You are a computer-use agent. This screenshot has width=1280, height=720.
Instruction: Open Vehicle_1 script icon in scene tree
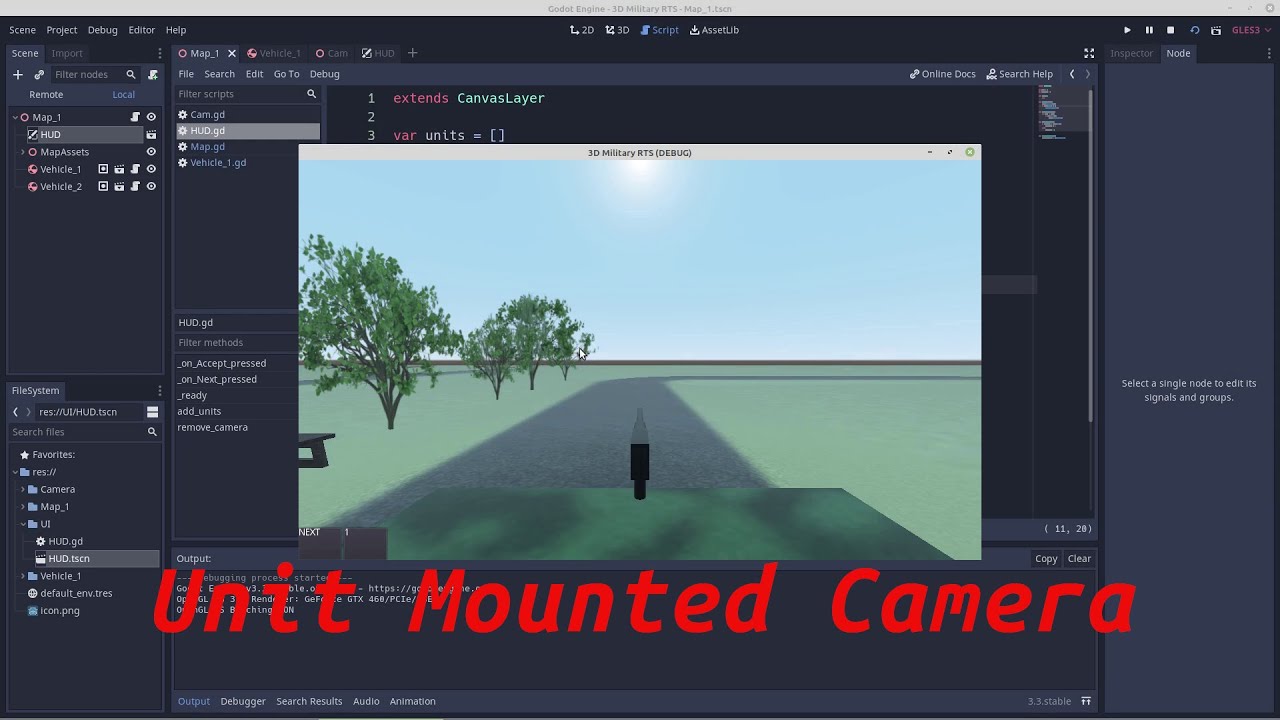point(135,169)
